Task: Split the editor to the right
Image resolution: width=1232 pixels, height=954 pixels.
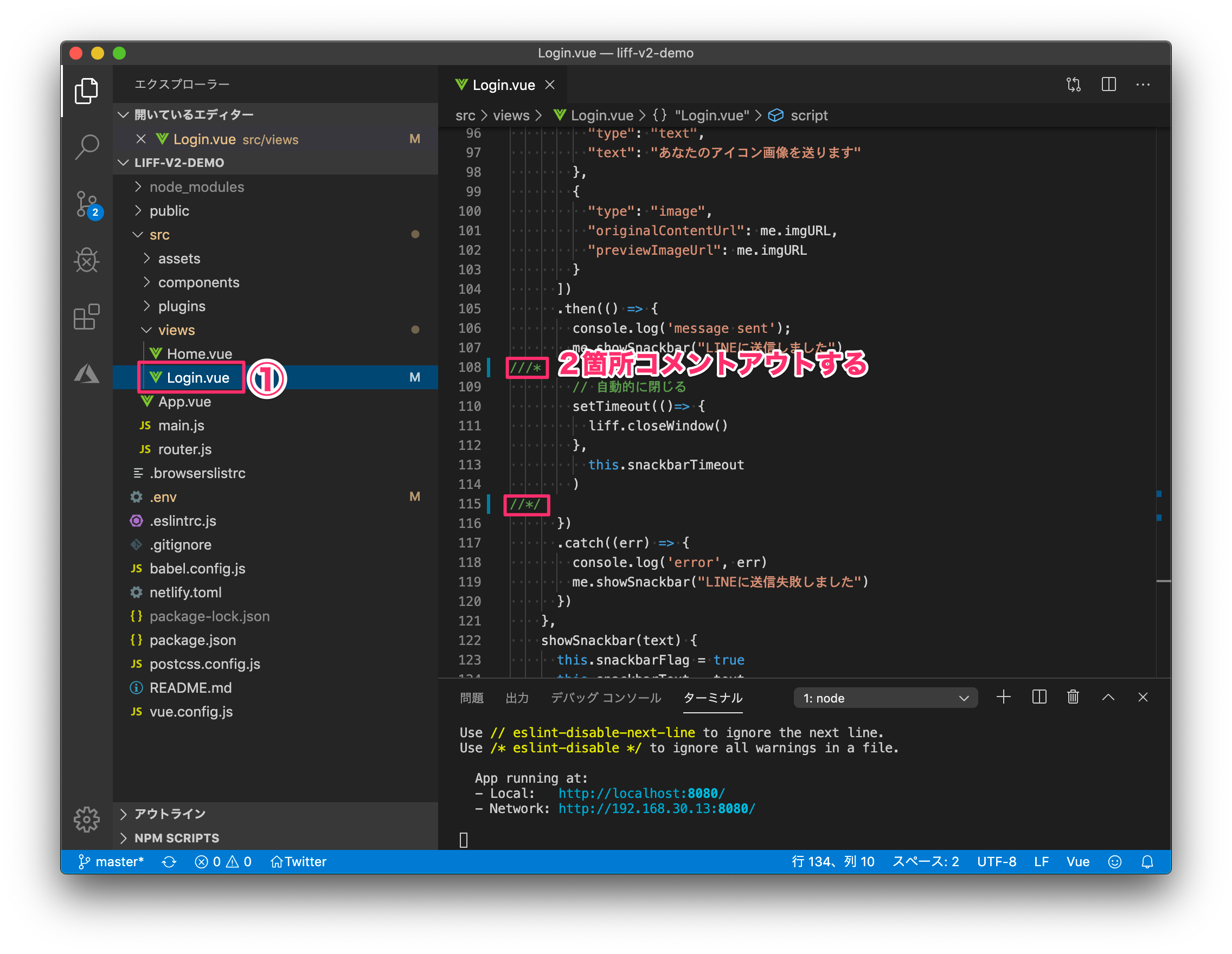Action: pos(1108,85)
